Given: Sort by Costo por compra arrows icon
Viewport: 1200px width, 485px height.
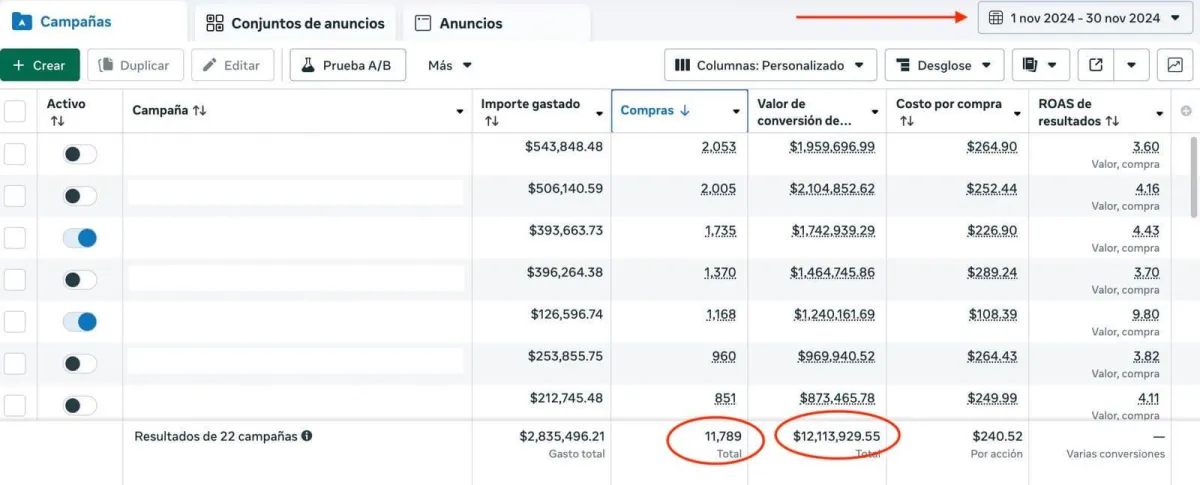Looking at the screenshot, I should [x=906, y=121].
